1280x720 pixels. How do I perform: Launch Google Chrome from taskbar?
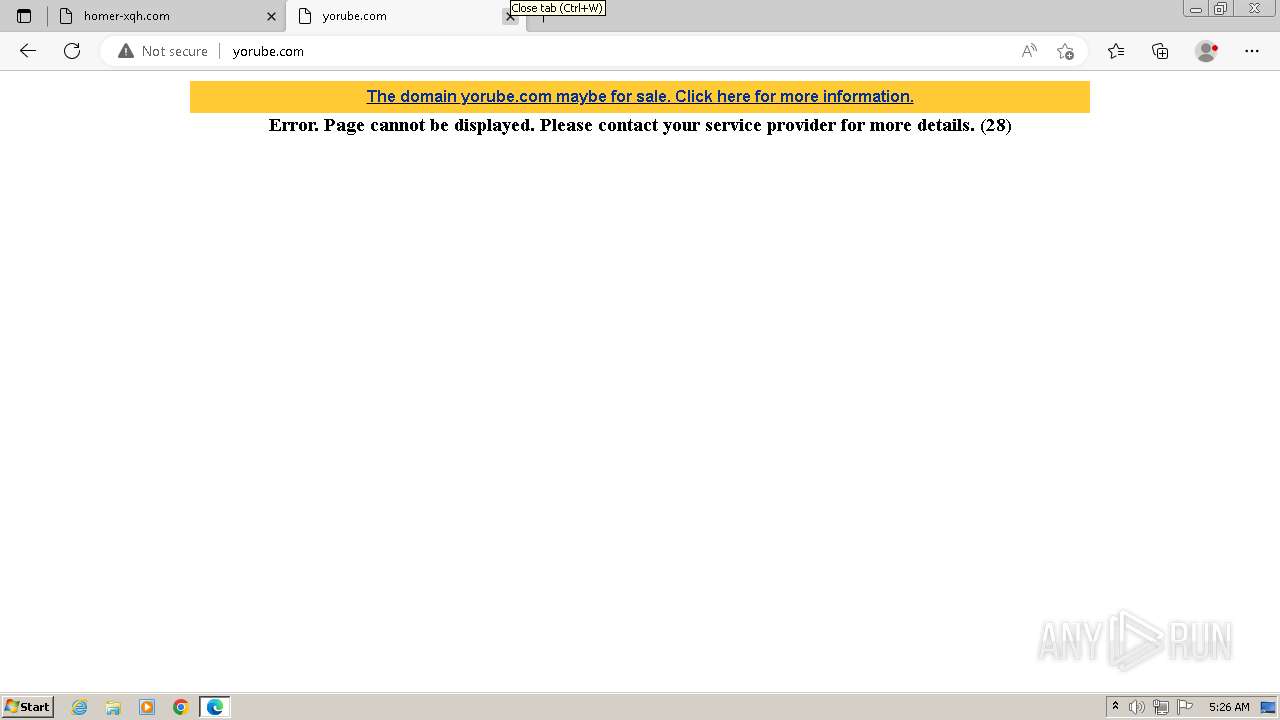[181, 707]
